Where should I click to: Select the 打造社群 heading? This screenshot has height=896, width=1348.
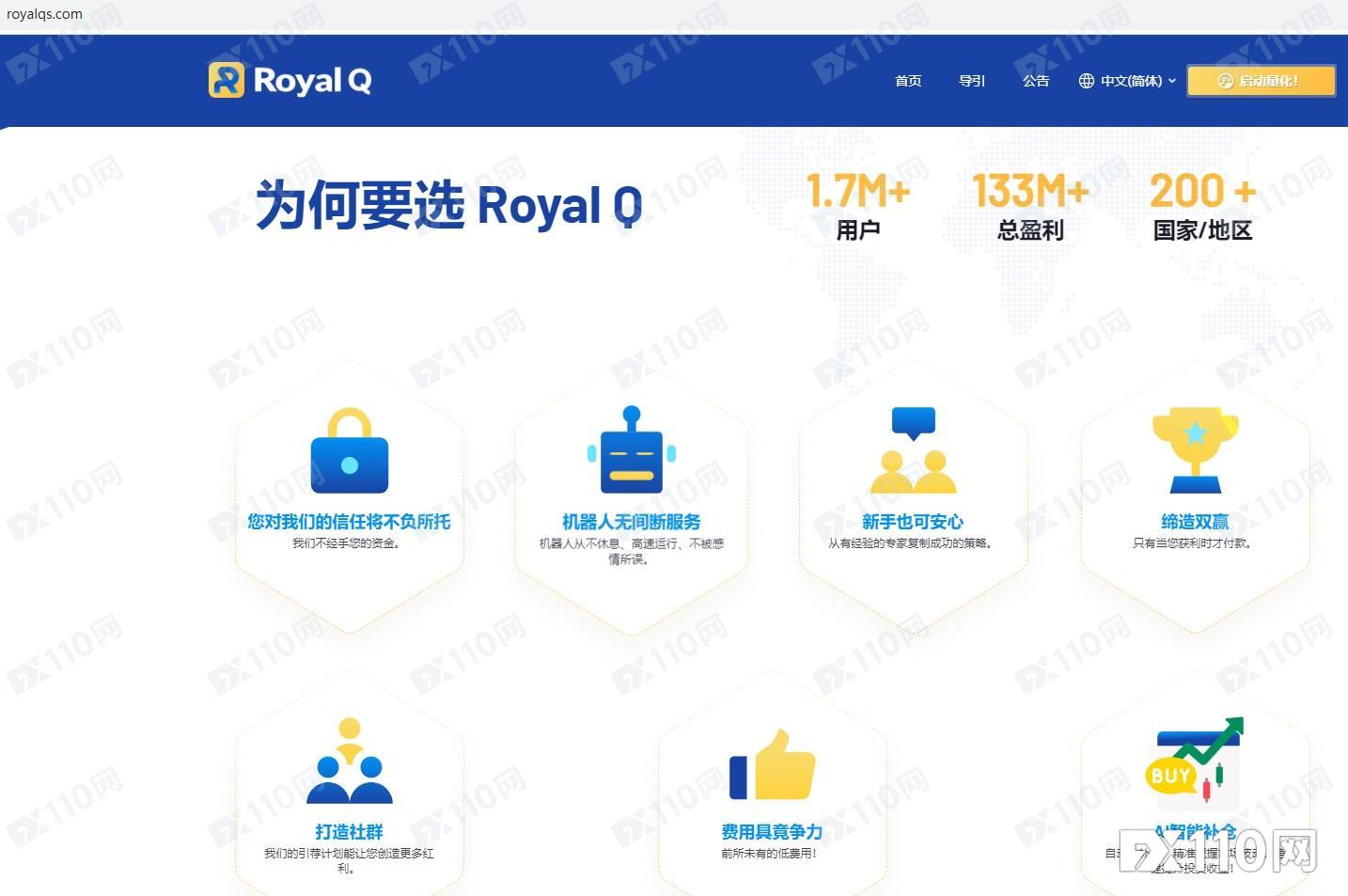pyautogui.click(x=349, y=832)
